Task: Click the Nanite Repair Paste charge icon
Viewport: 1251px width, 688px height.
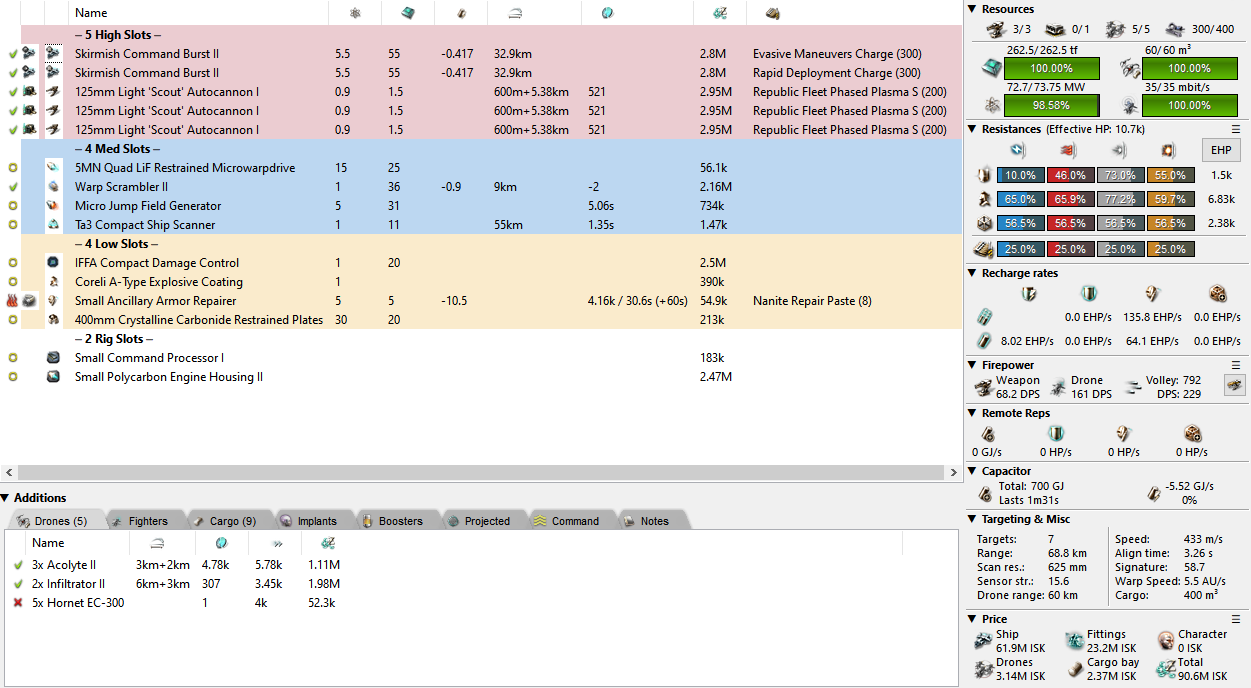Action: click(30, 301)
